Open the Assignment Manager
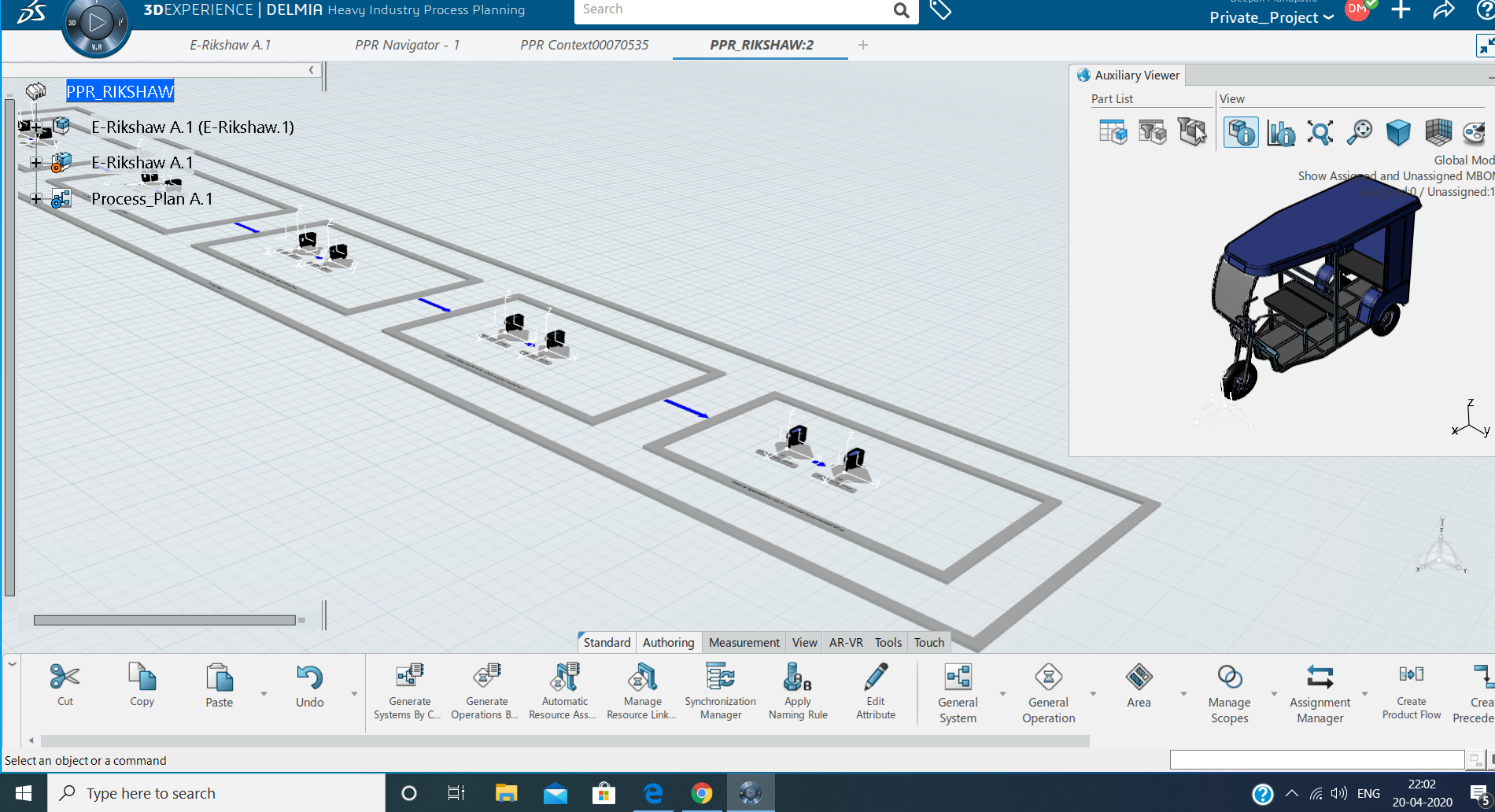 click(1320, 677)
